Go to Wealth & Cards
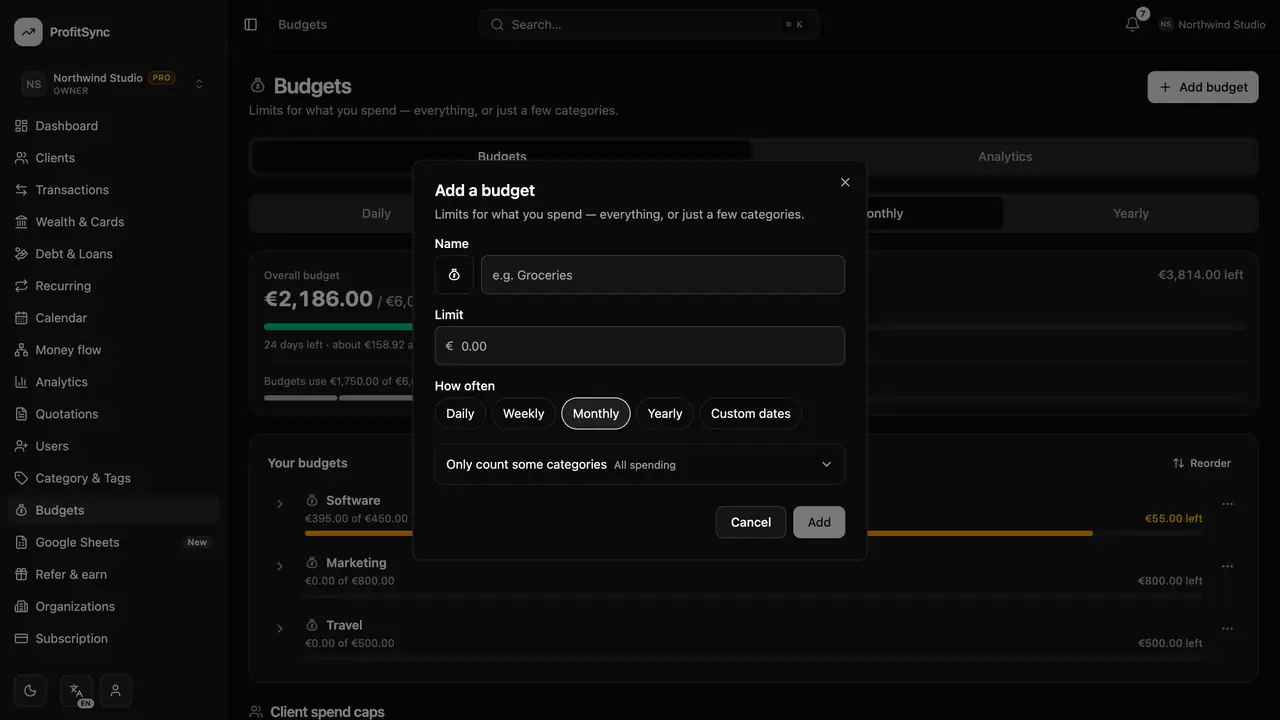The width and height of the screenshot is (1280, 720). point(113,222)
